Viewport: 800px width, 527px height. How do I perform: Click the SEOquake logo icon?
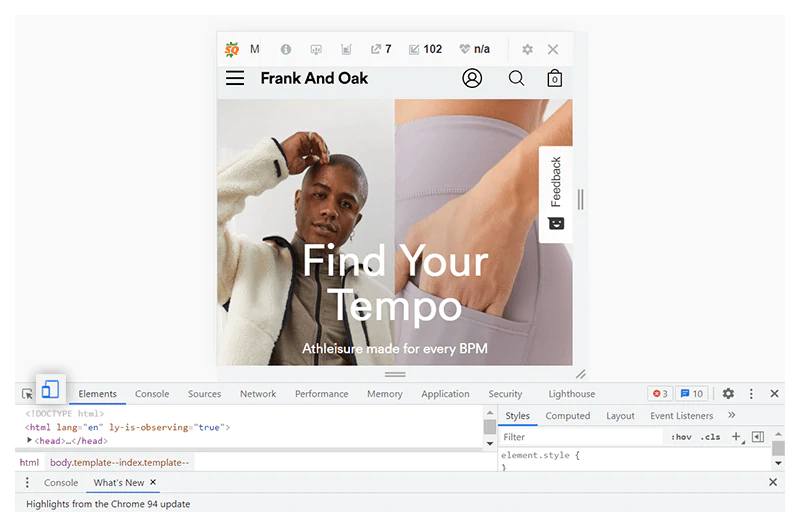coord(232,49)
